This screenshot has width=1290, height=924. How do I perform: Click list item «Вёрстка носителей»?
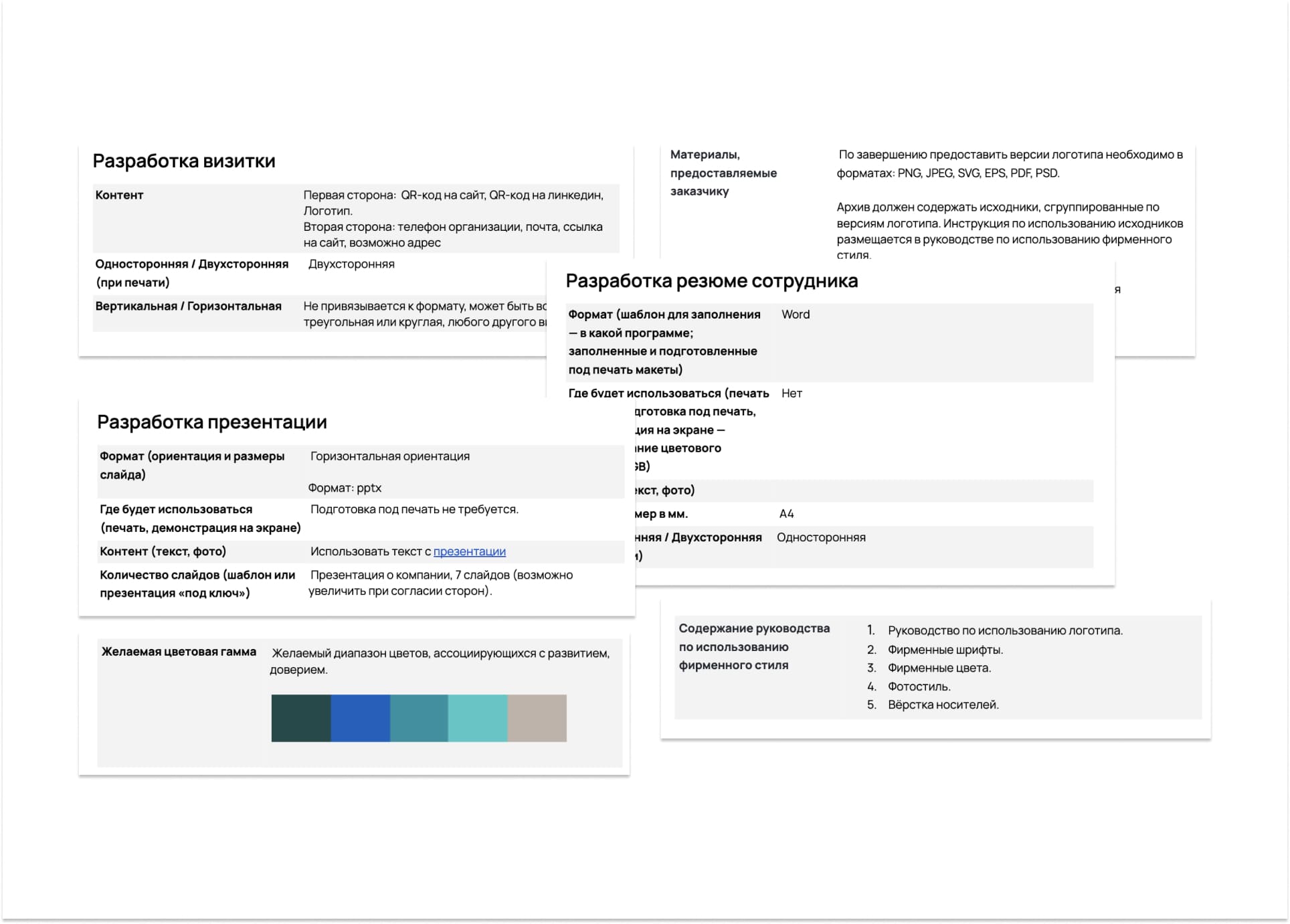point(943,705)
